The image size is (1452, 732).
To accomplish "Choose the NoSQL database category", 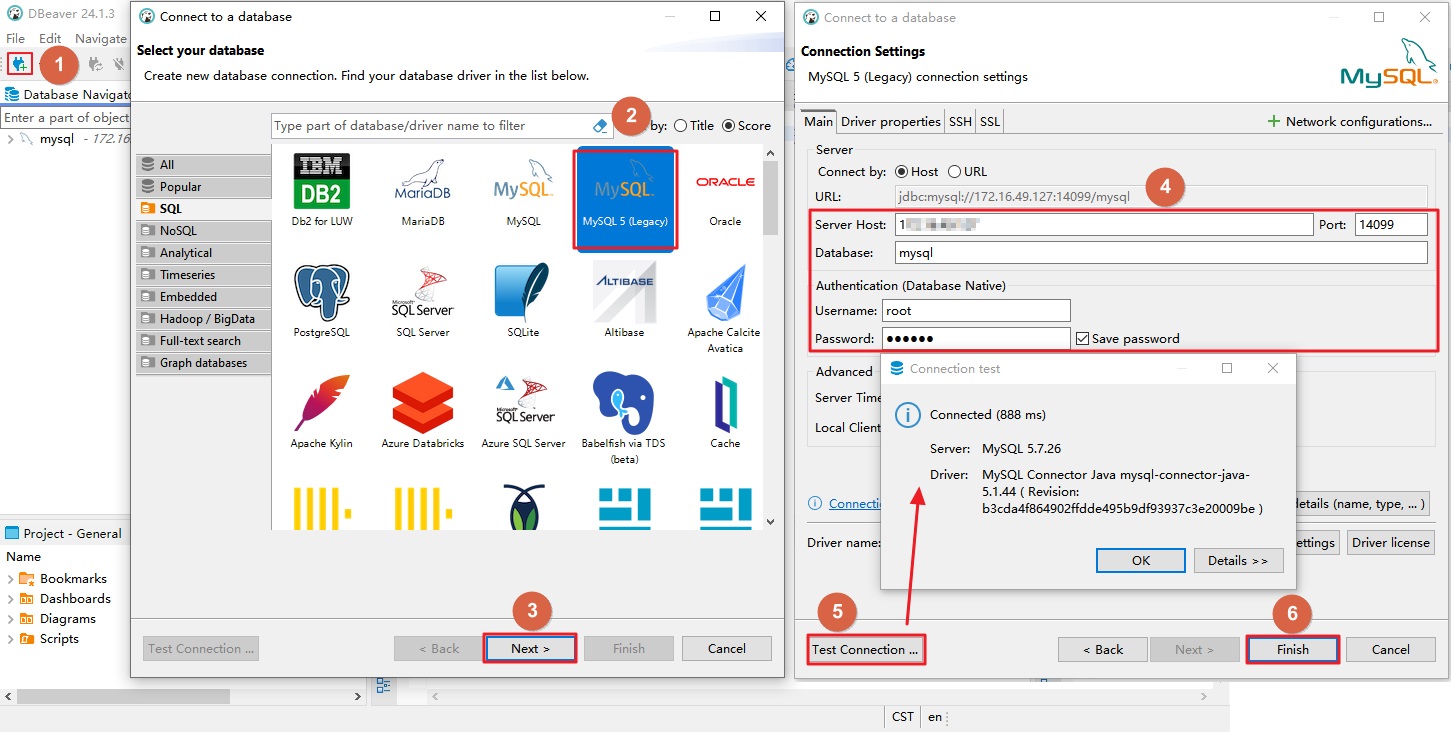I will click(x=204, y=230).
